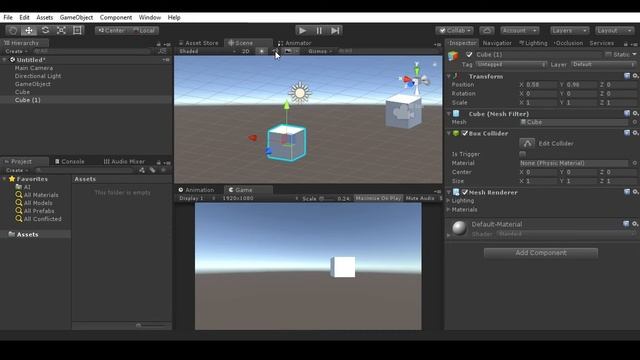Disable the Mesh Renderer component checkbox
The height and width of the screenshot is (360, 640).
click(x=464, y=192)
